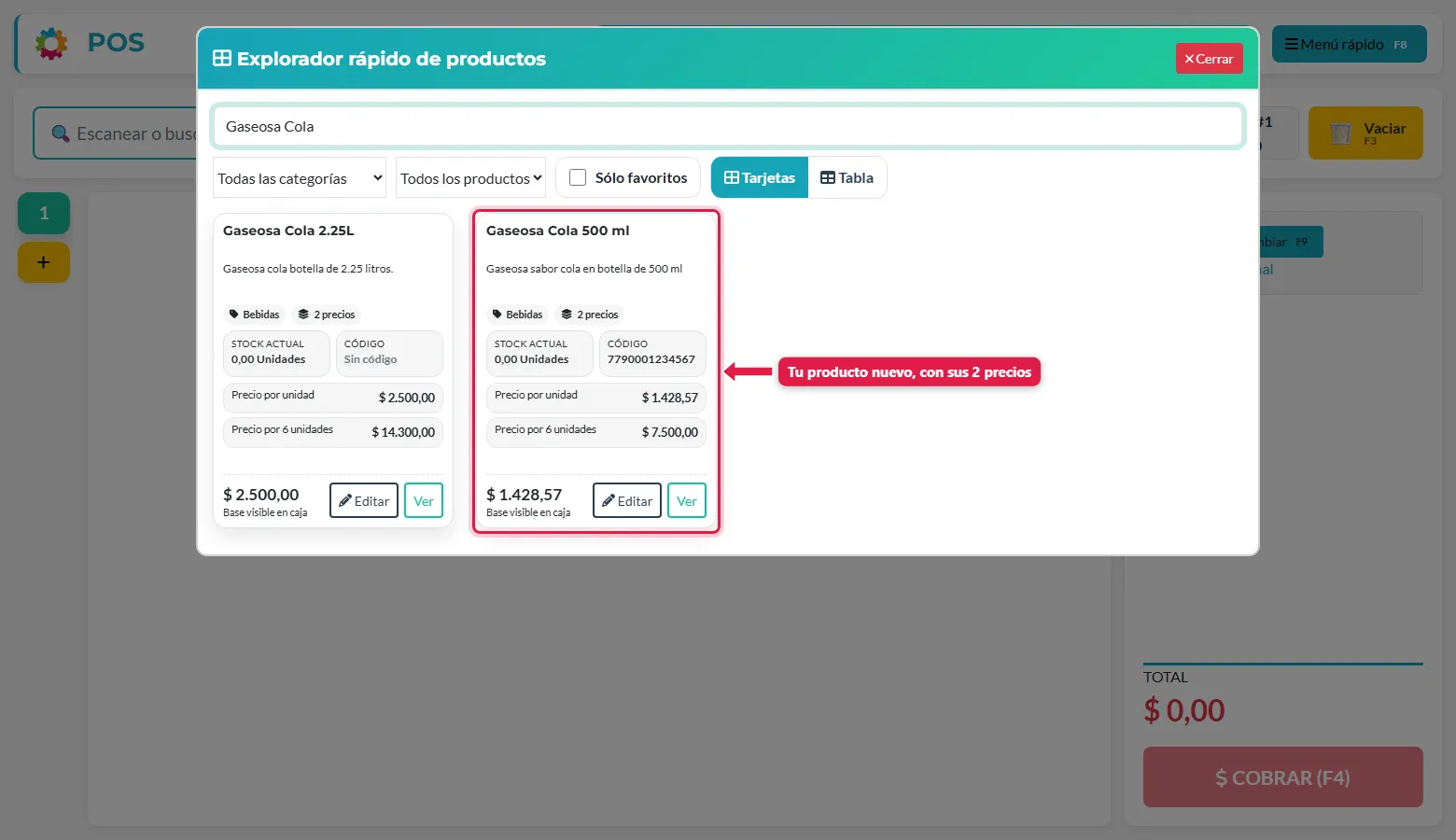This screenshot has width=1456, height=840.
Task: Click the grid icon beside Explorador rápido title
Action: coord(222,58)
